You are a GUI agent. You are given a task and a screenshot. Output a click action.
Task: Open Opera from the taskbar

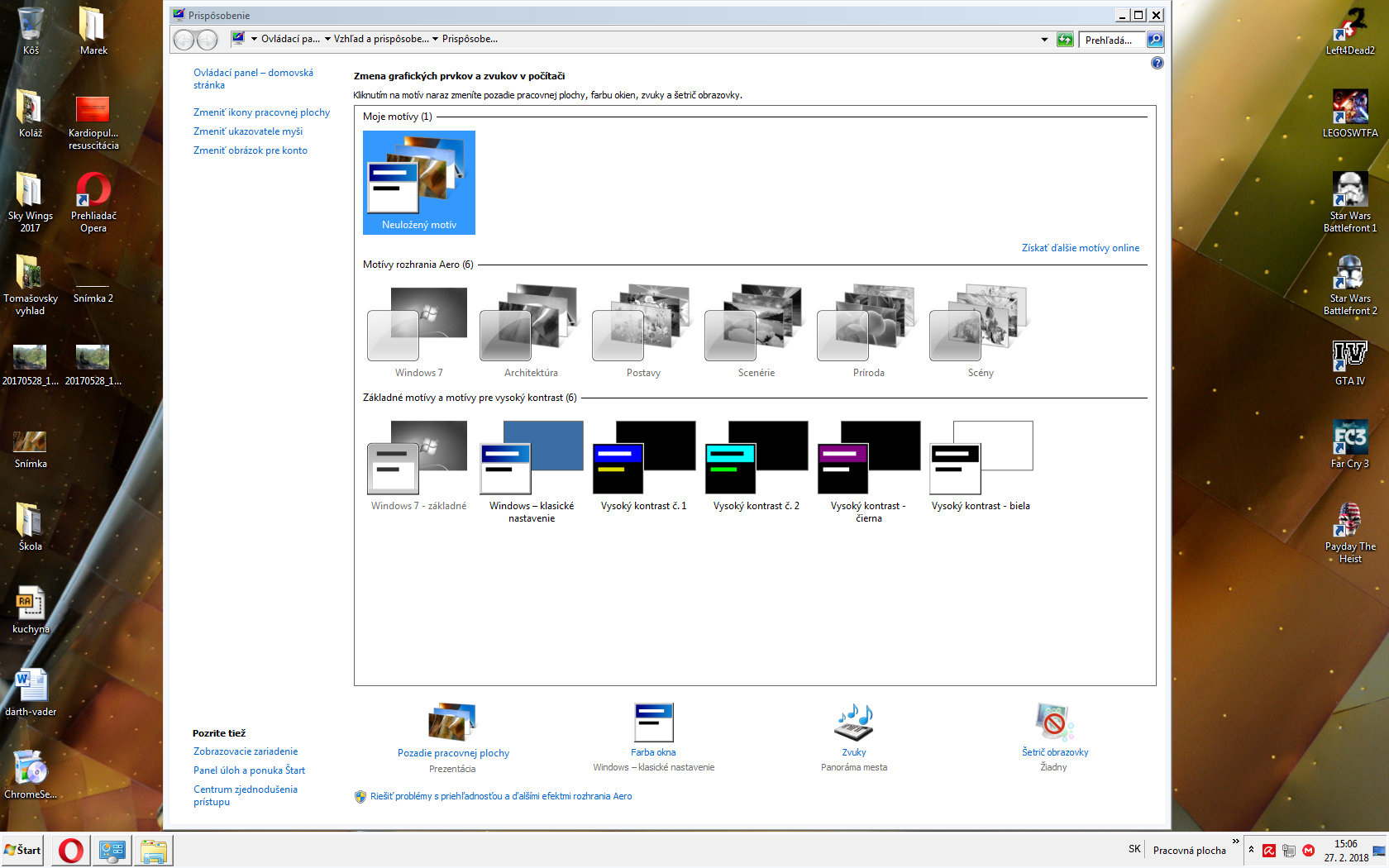coord(71,850)
